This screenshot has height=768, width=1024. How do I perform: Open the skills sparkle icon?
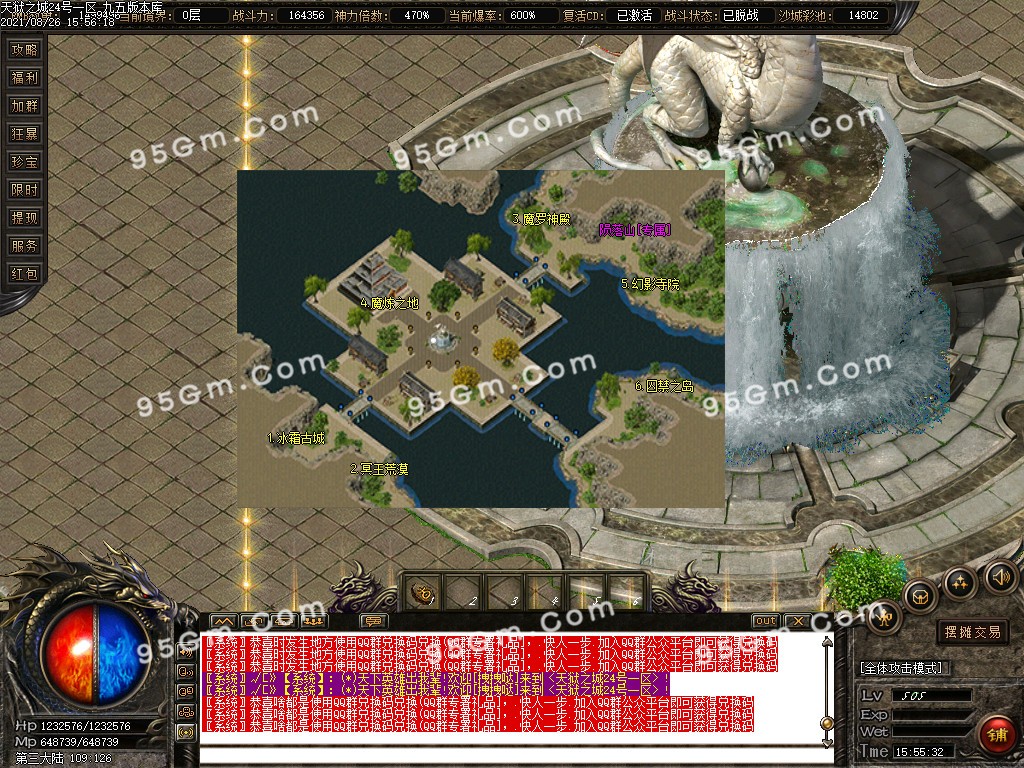coord(960,583)
